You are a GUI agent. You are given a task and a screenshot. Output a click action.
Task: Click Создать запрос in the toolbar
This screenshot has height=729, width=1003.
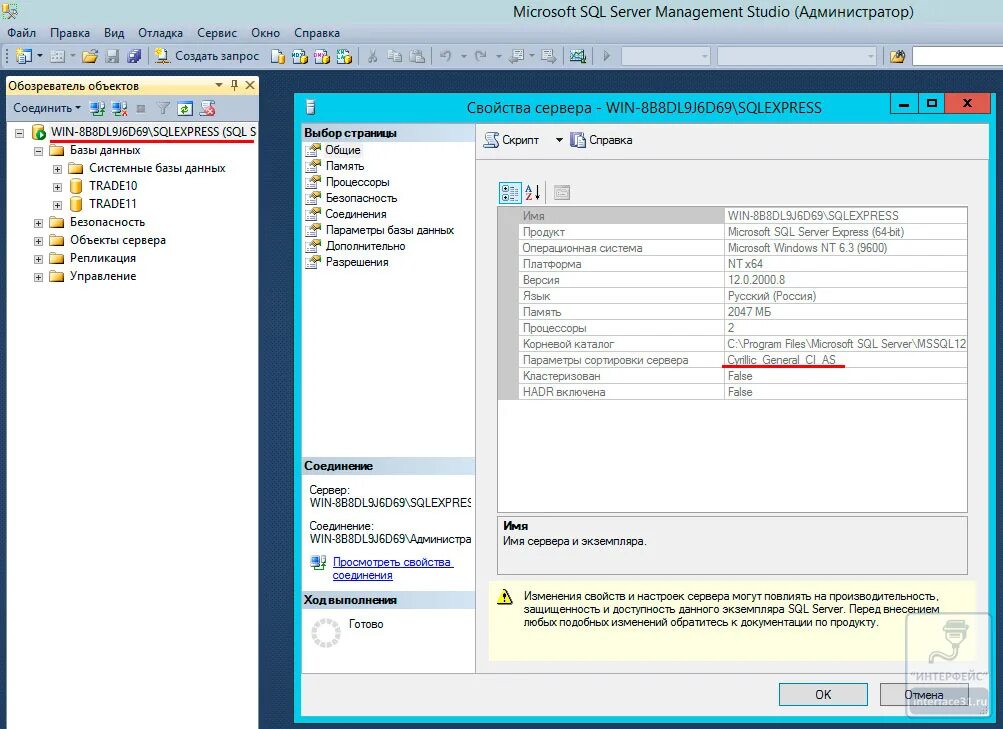coord(207,56)
